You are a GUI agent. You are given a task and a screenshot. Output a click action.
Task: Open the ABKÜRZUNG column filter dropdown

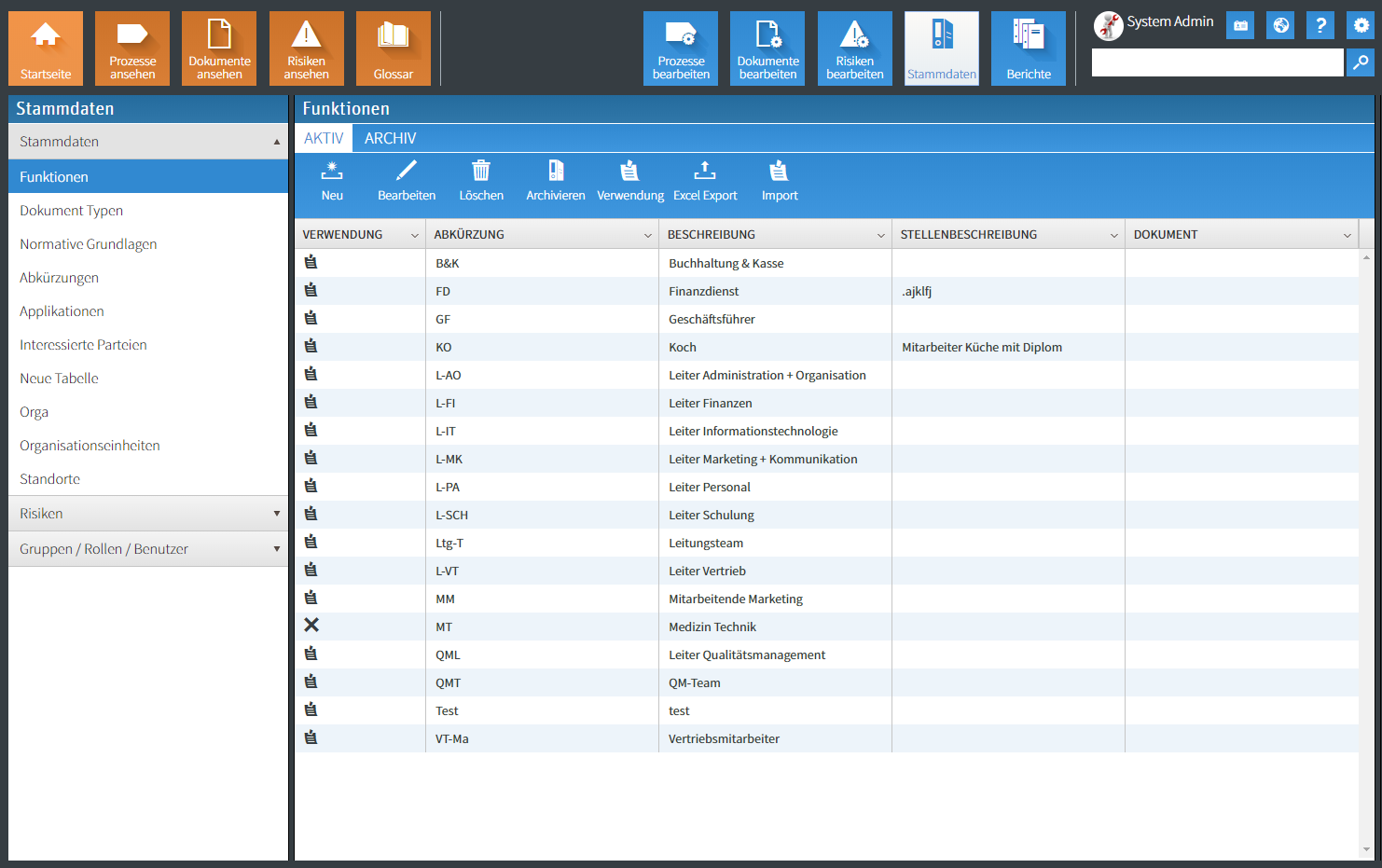(647, 236)
